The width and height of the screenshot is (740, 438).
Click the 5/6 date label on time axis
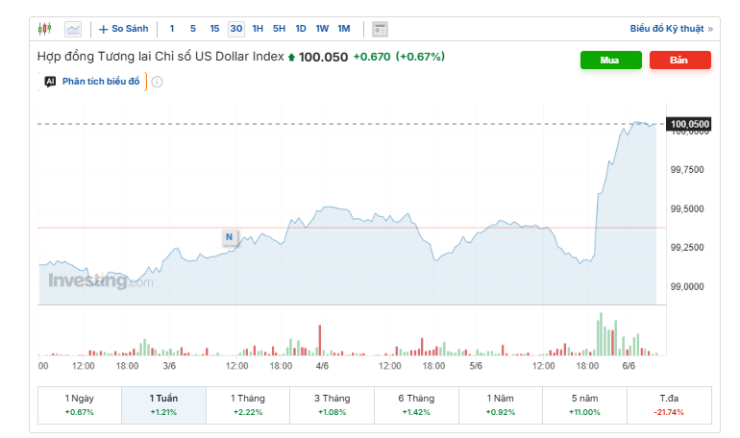[476, 366]
